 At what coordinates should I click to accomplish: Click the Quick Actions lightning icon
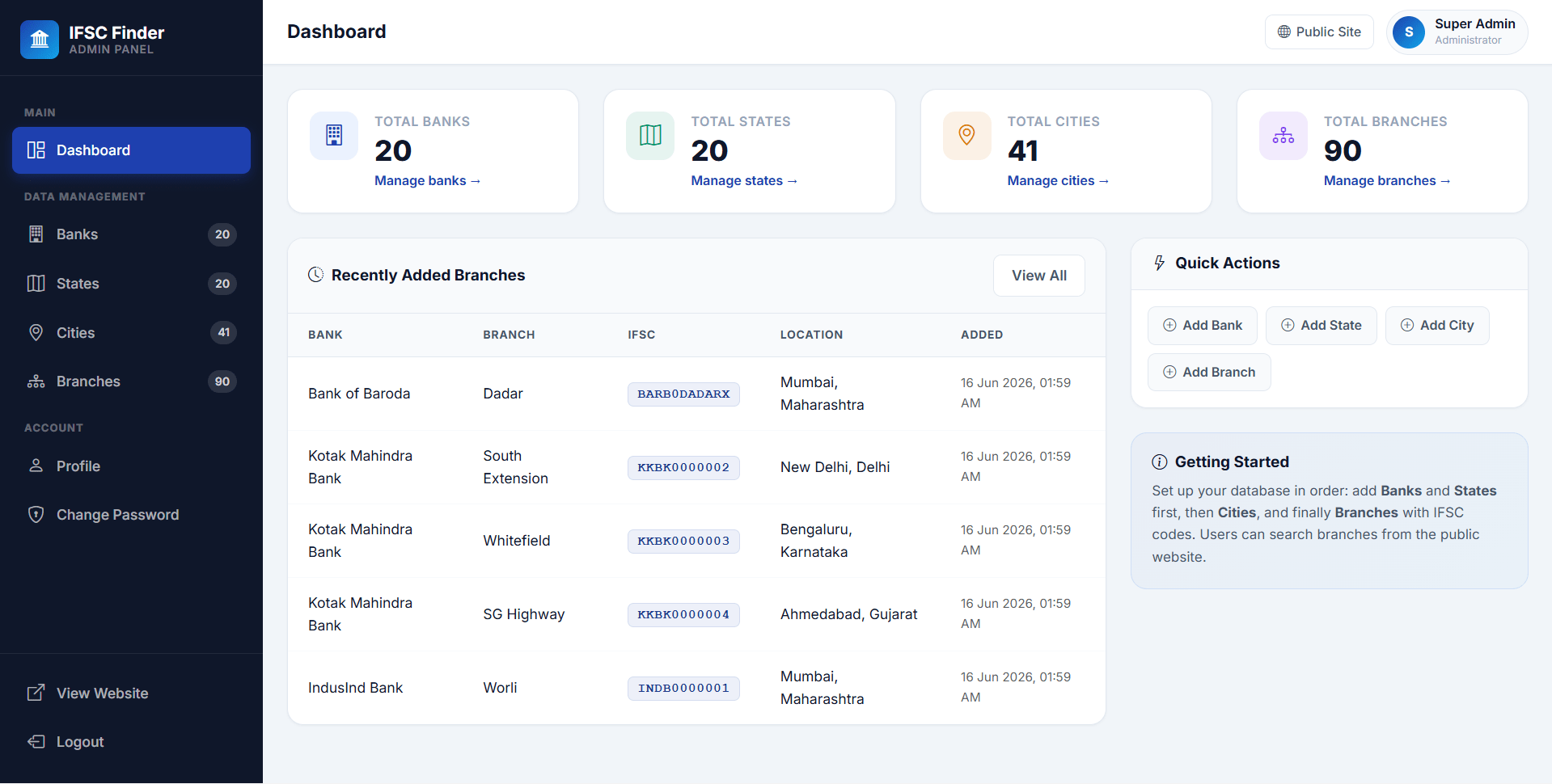coord(1160,263)
